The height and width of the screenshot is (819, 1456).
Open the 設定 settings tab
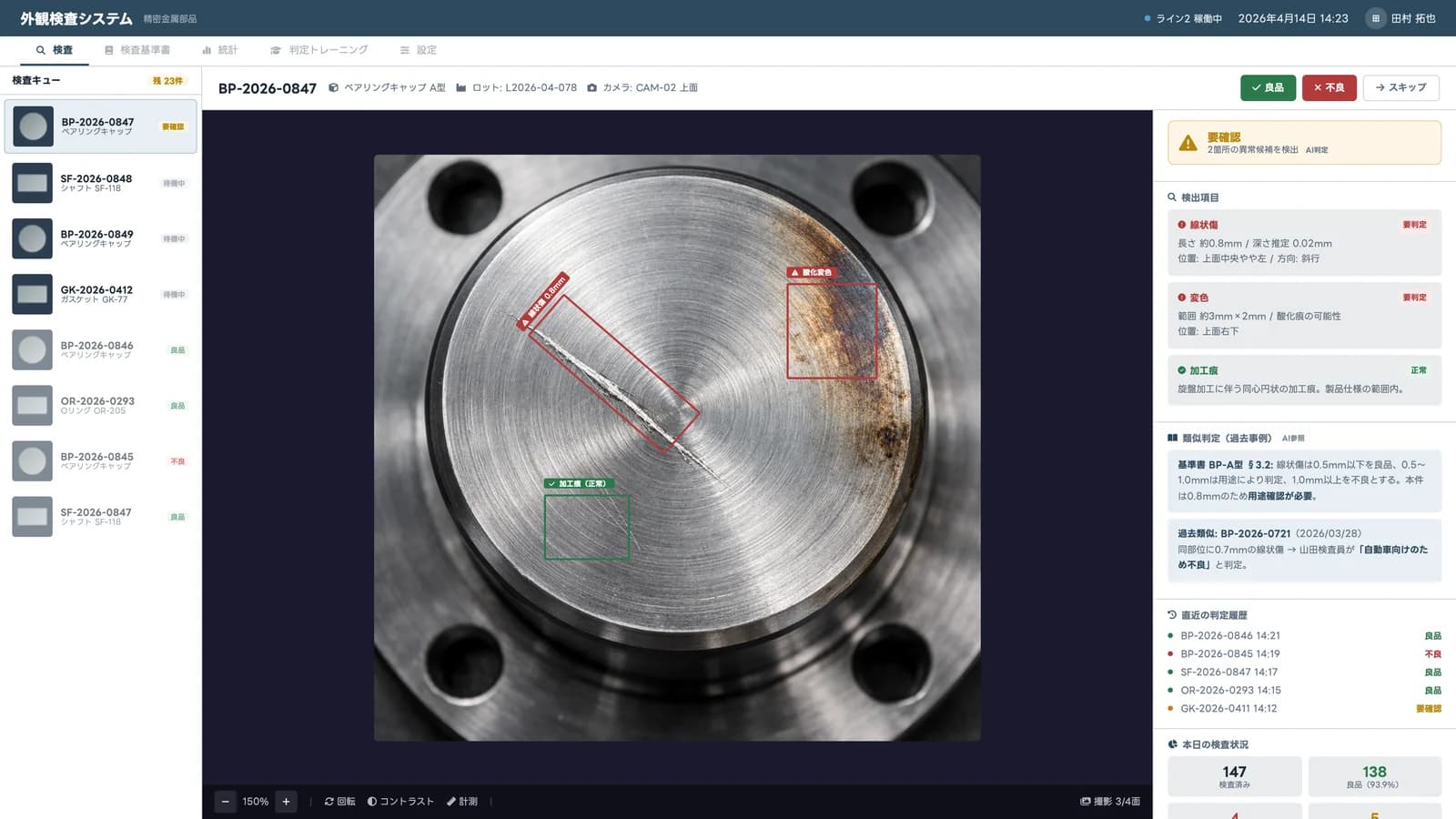click(x=419, y=50)
